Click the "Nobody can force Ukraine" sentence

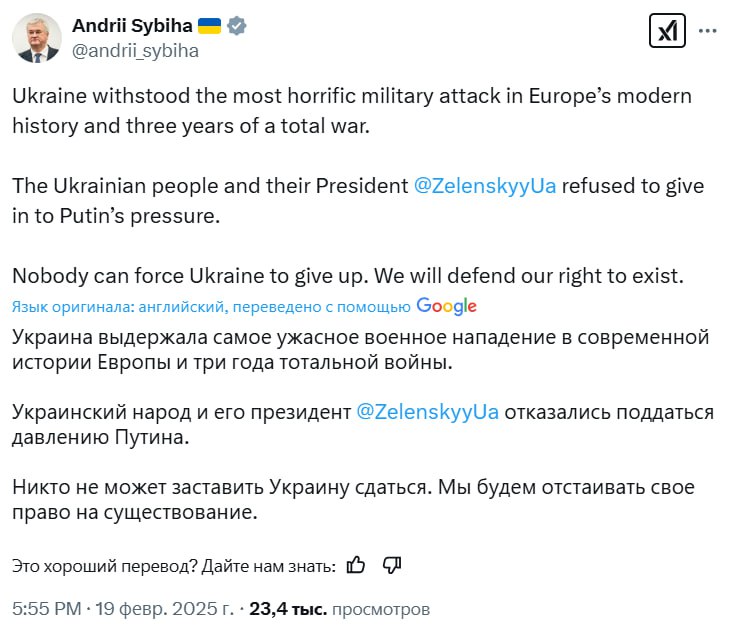(x=346, y=275)
